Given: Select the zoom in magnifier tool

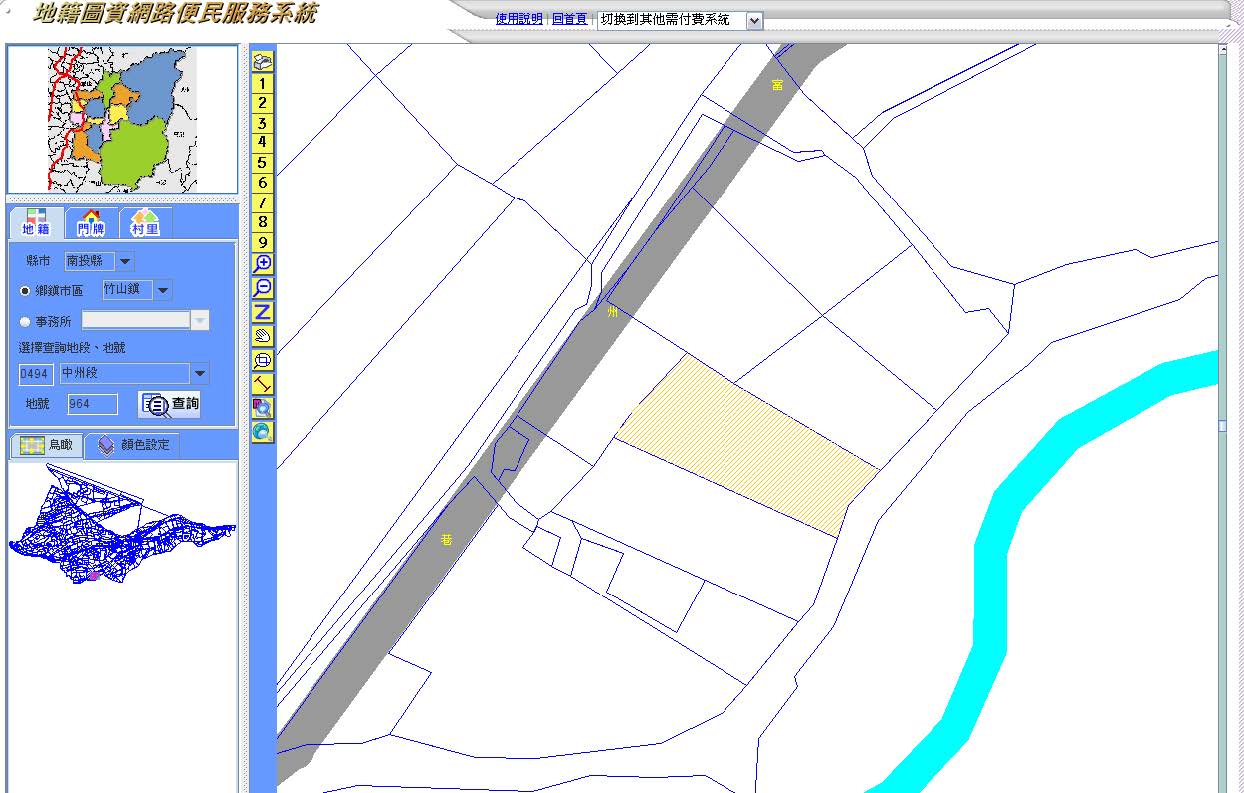Looking at the screenshot, I should (x=262, y=264).
